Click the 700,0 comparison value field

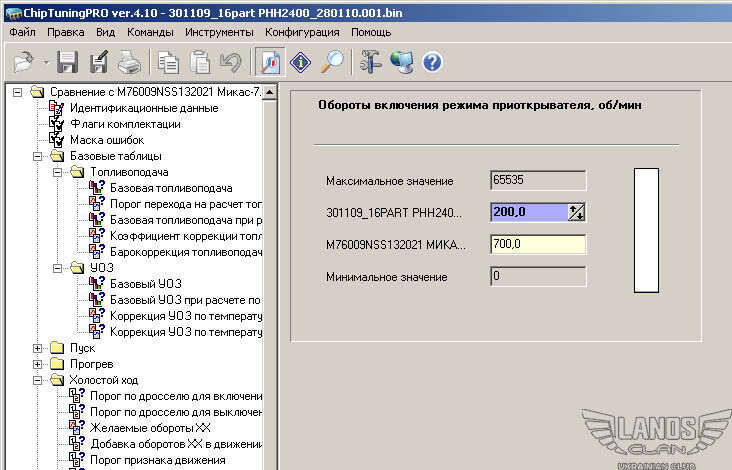click(537, 244)
